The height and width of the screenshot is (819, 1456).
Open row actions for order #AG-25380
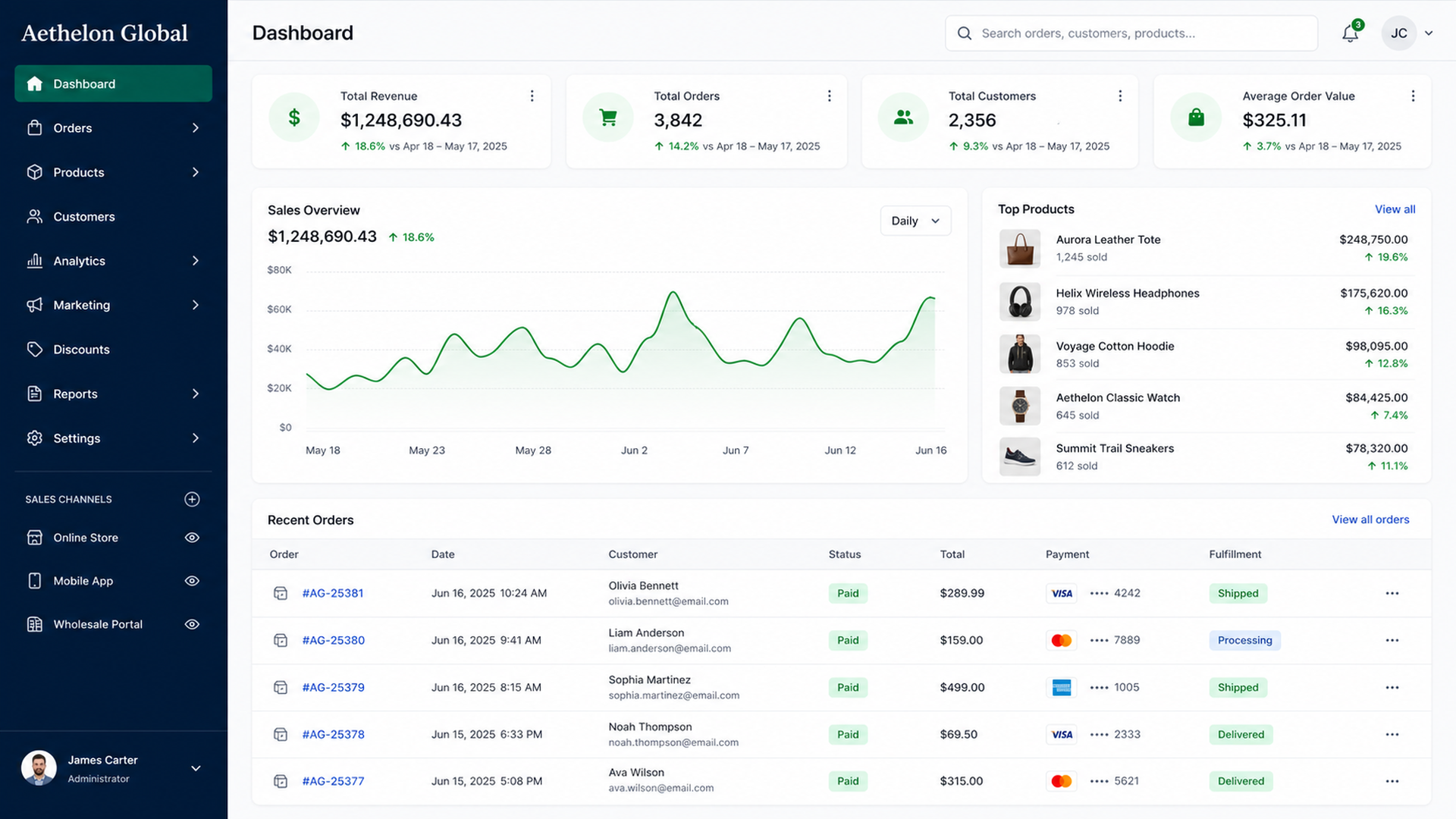pyautogui.click(x=1392, y=640)
